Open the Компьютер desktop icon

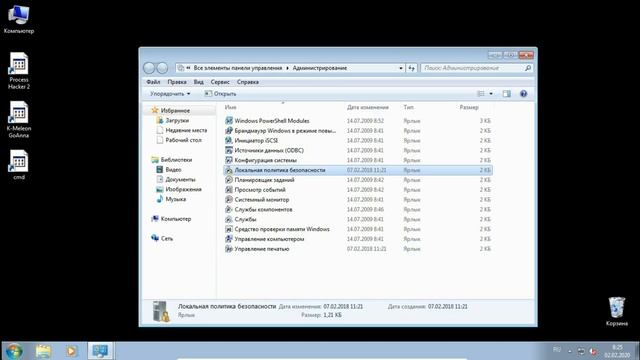pos(19,19)
